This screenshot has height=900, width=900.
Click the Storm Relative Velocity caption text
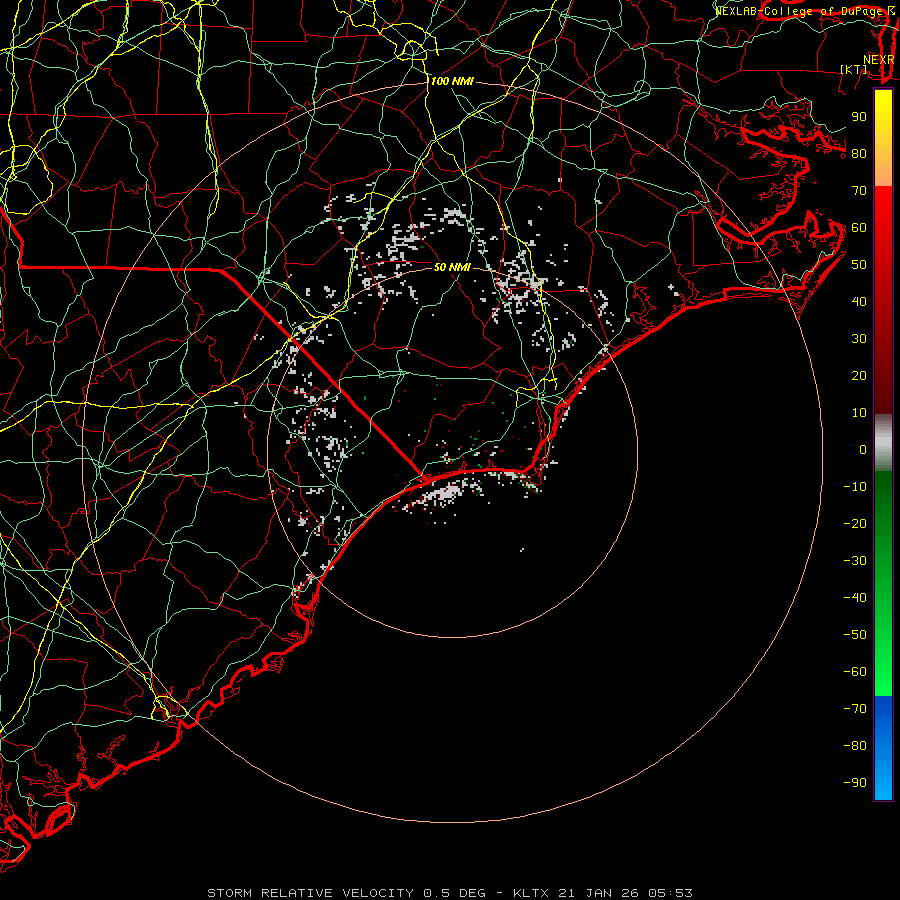(449, 893)
